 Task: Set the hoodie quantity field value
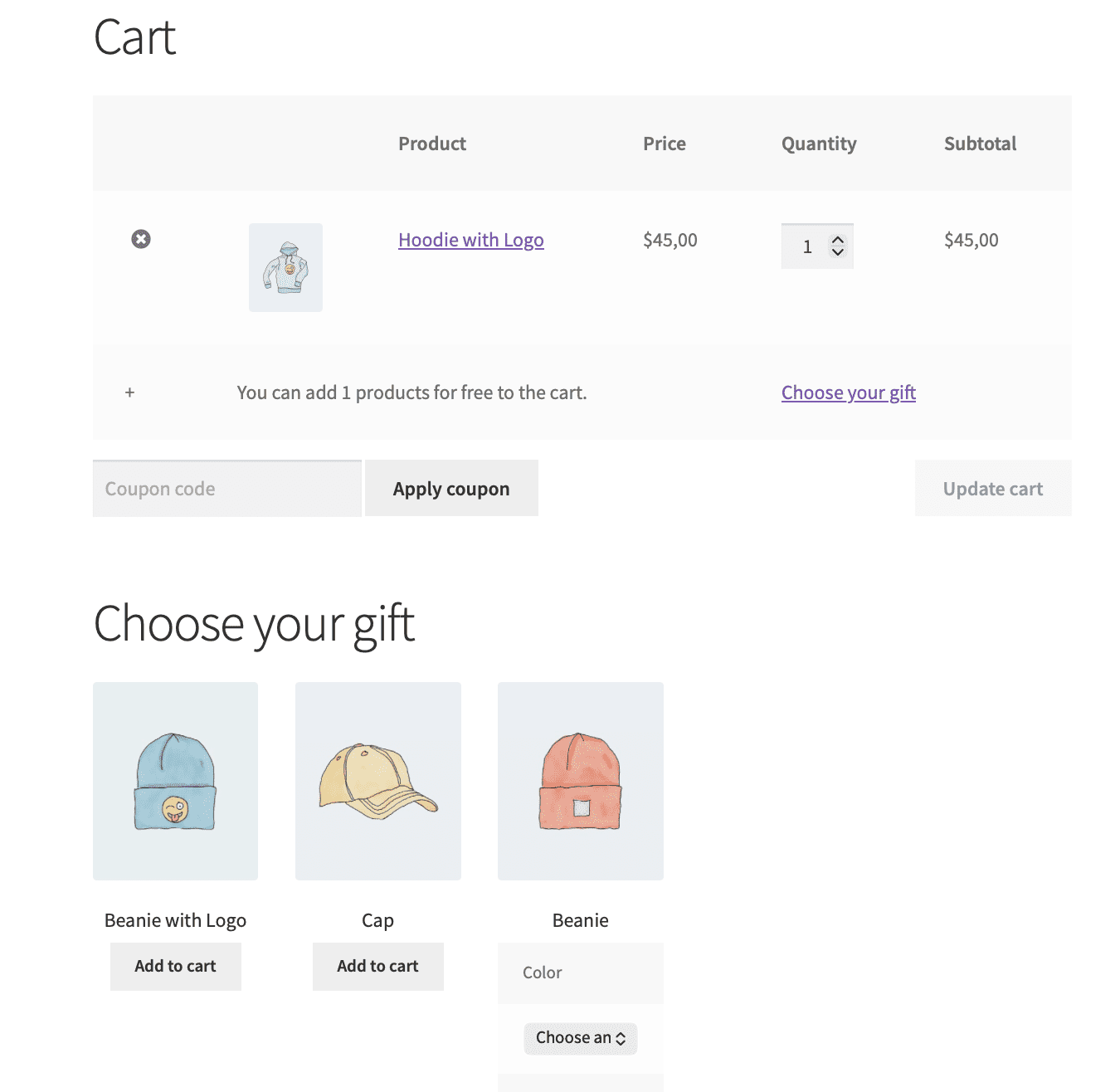click(806, 246)
